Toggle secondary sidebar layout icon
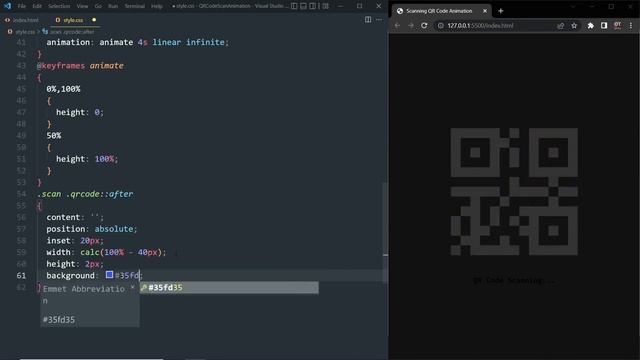 click(x=313, y=6)
